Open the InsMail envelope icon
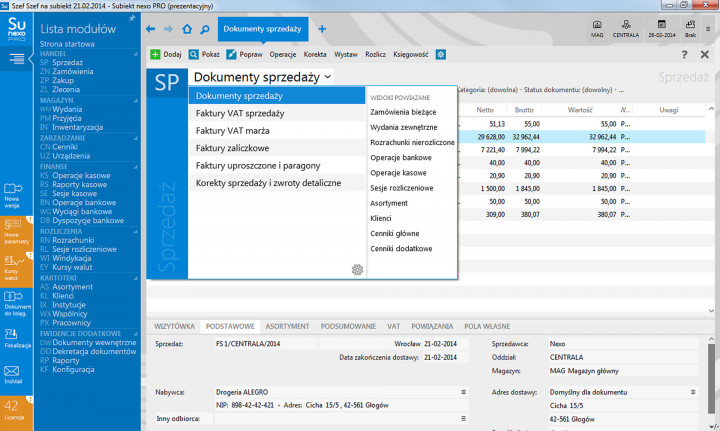The height and width of the screenshot is (431, 720). coord(14,371)
